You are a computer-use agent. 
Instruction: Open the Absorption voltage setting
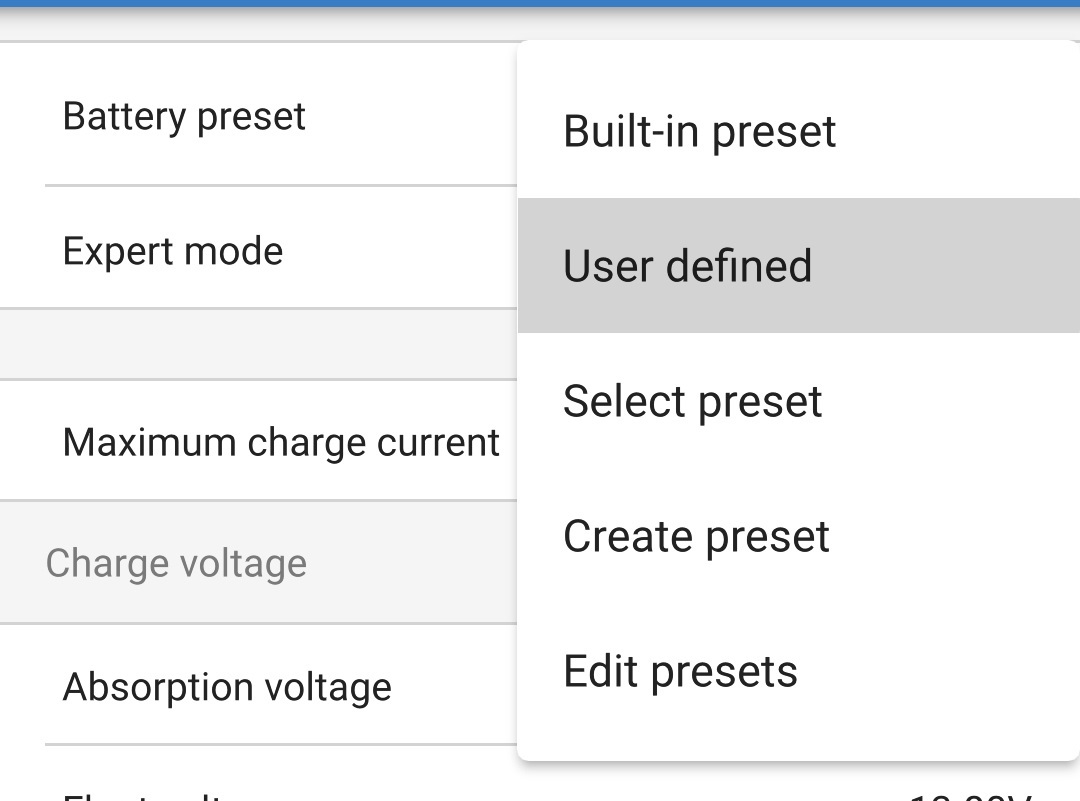click(227, 686)
